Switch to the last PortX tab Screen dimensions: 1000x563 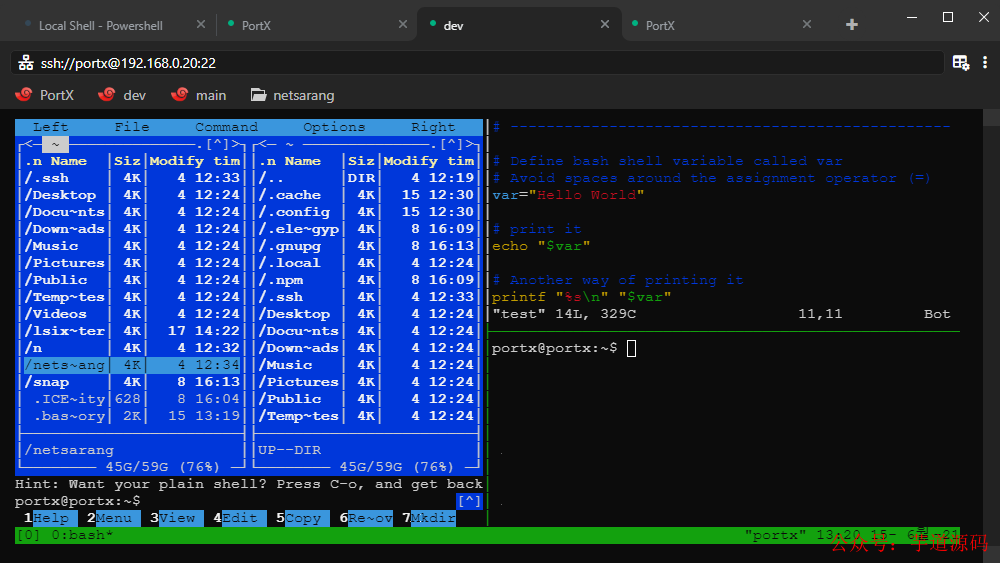pyautogui.click(x=660, y=26)
